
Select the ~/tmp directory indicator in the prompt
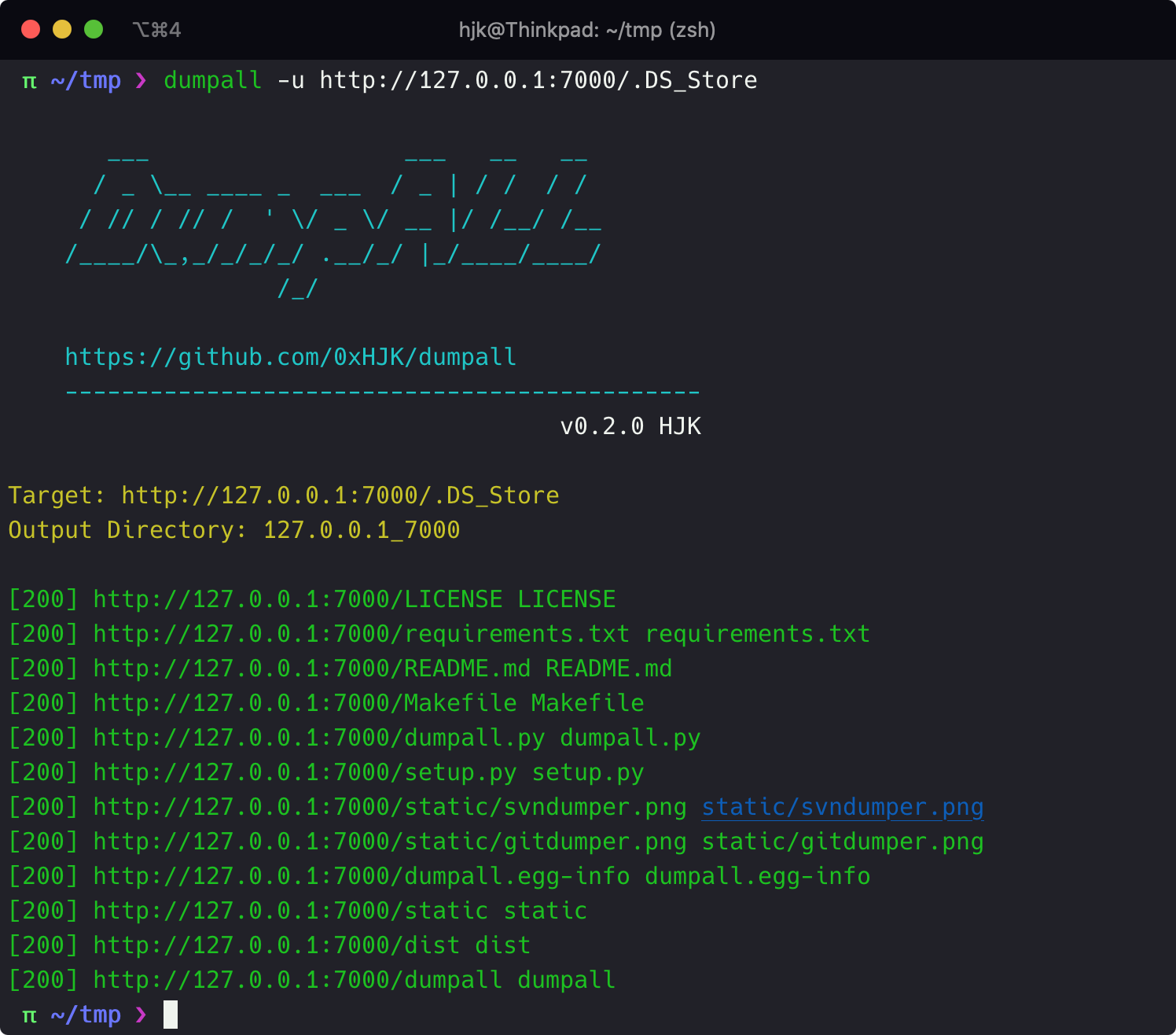[85, 80]
